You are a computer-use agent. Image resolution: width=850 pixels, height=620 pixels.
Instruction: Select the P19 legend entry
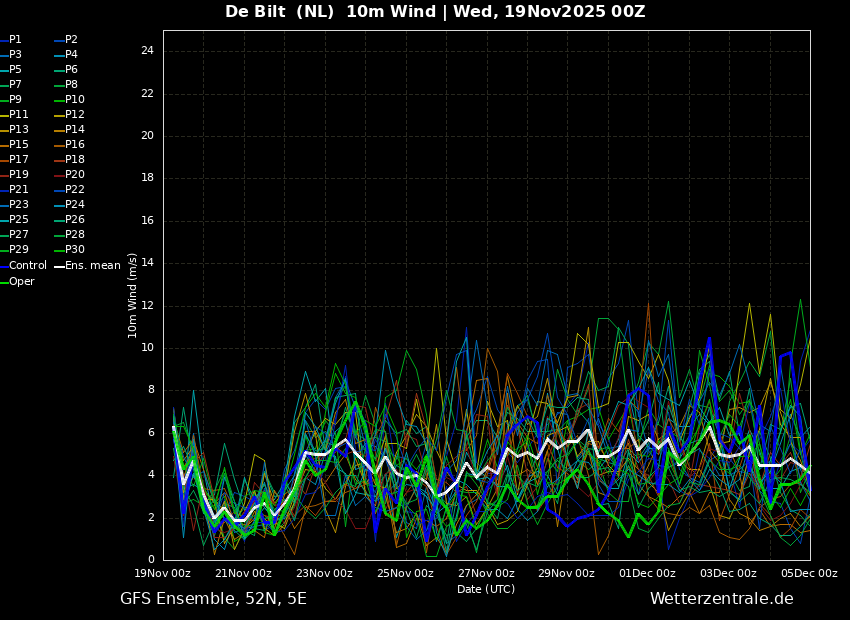pos(14,175)
